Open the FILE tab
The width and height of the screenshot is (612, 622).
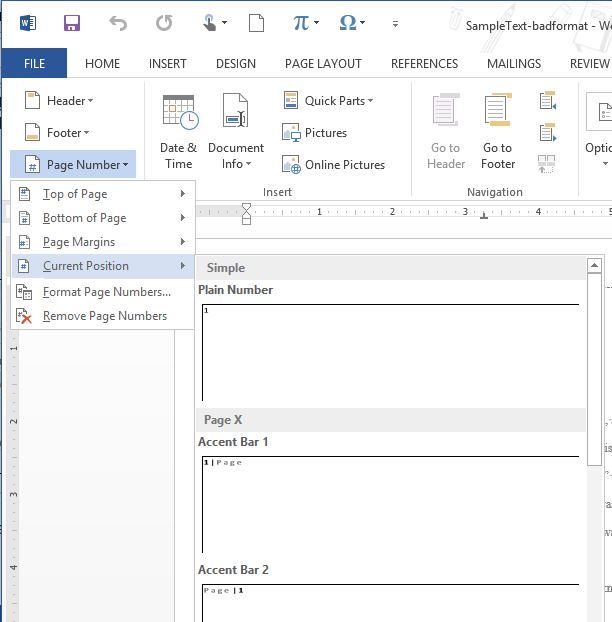click(34, 63)
